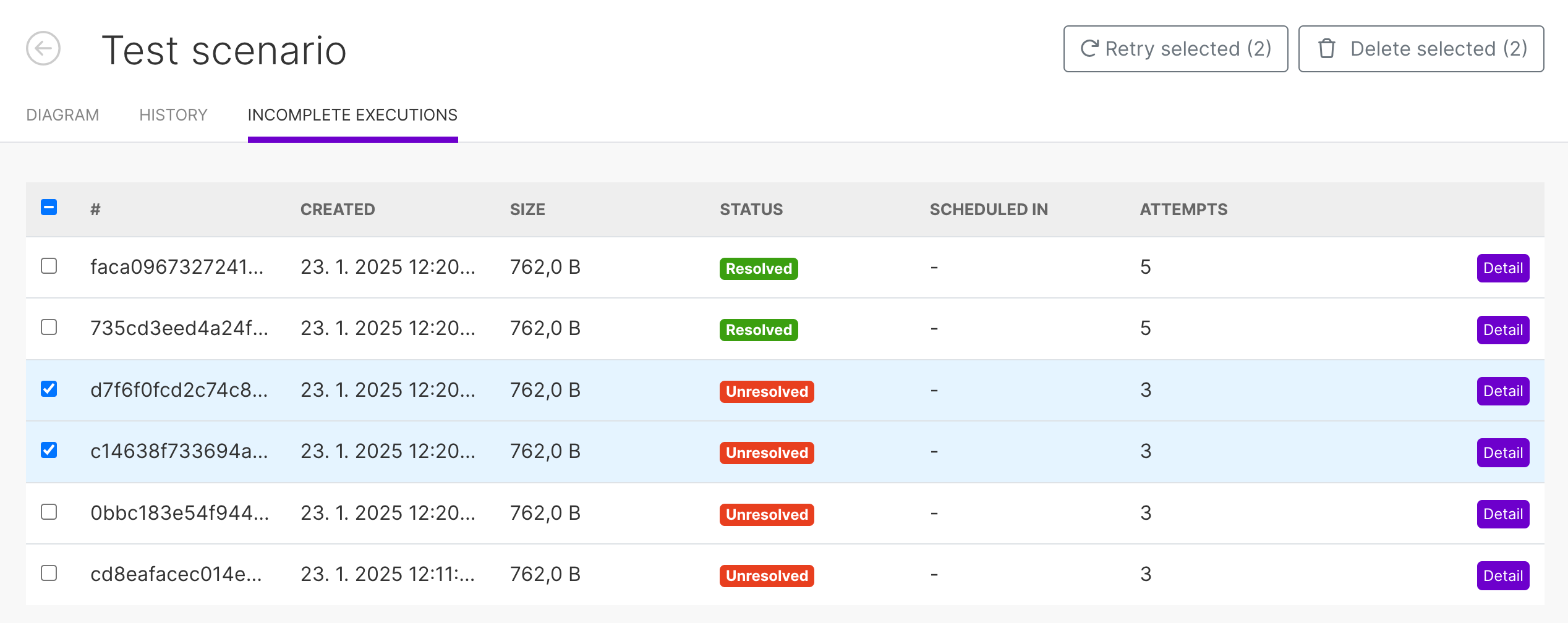
Task: Click attempts value 5 in faca0967327241 row
Action: (1146, 267)
